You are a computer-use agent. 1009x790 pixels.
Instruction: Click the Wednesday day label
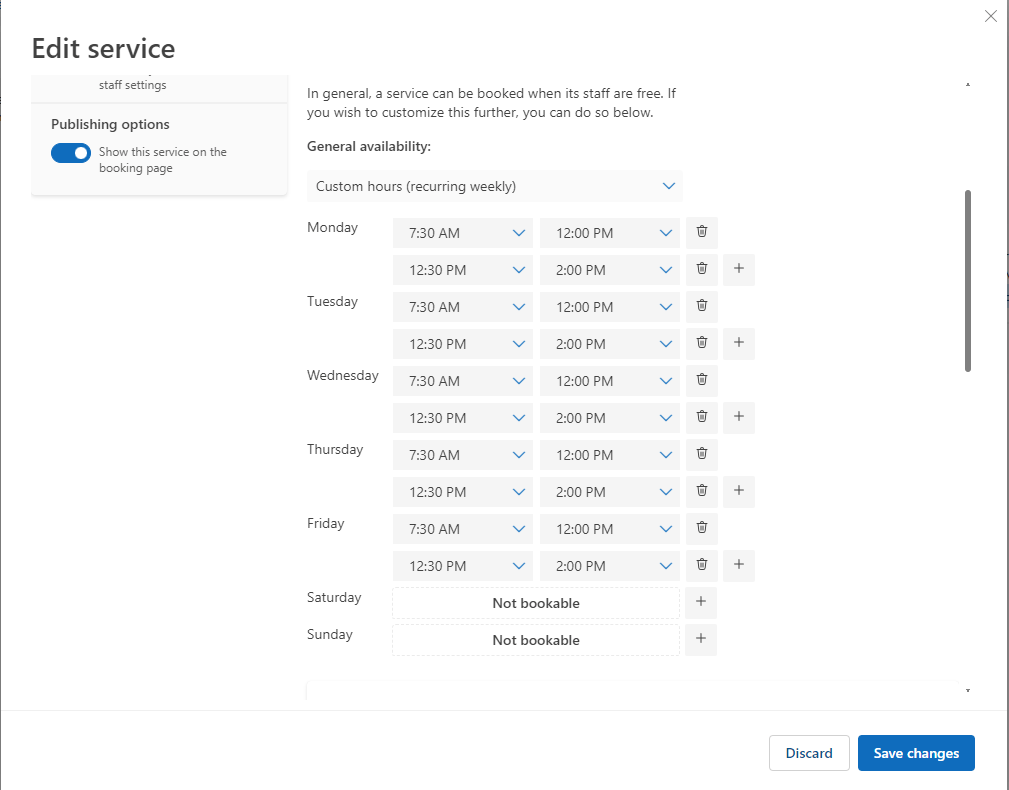[342, 375]
